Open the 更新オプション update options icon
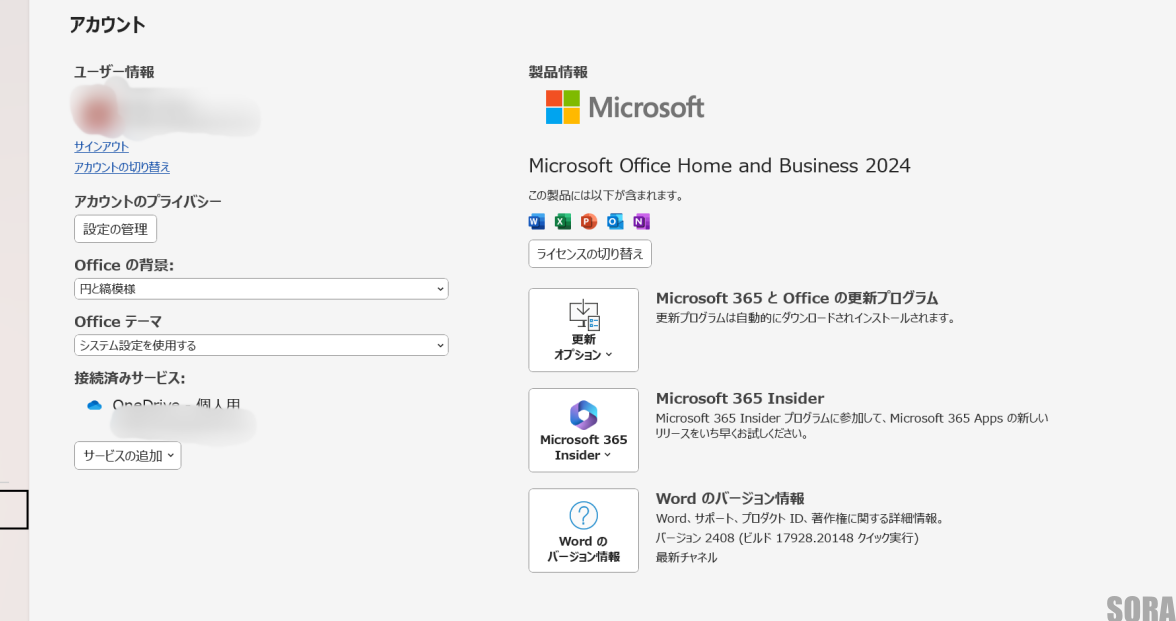This screenshot has width=1176, height=621. pyautogui.click(x=583, y=316)
